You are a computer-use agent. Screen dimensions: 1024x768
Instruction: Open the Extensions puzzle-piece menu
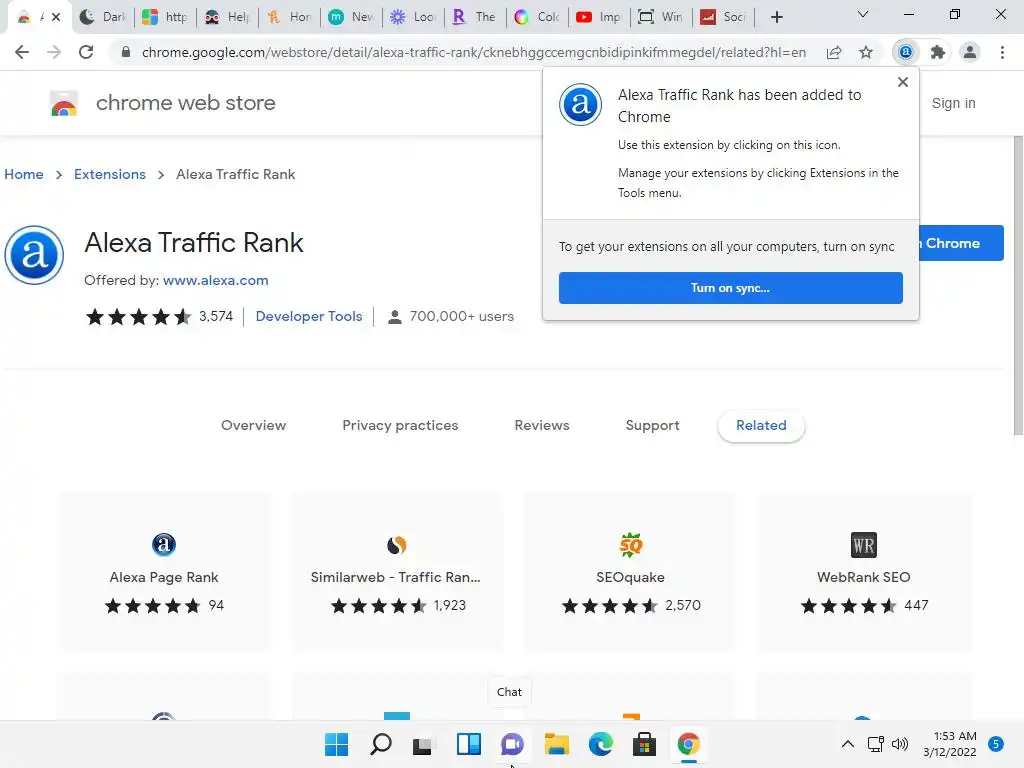pyautogui.click(x=938, y=52)
